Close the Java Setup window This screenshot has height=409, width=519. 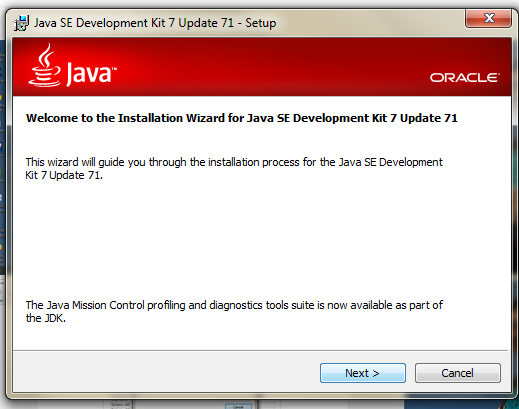click(488, 18)
